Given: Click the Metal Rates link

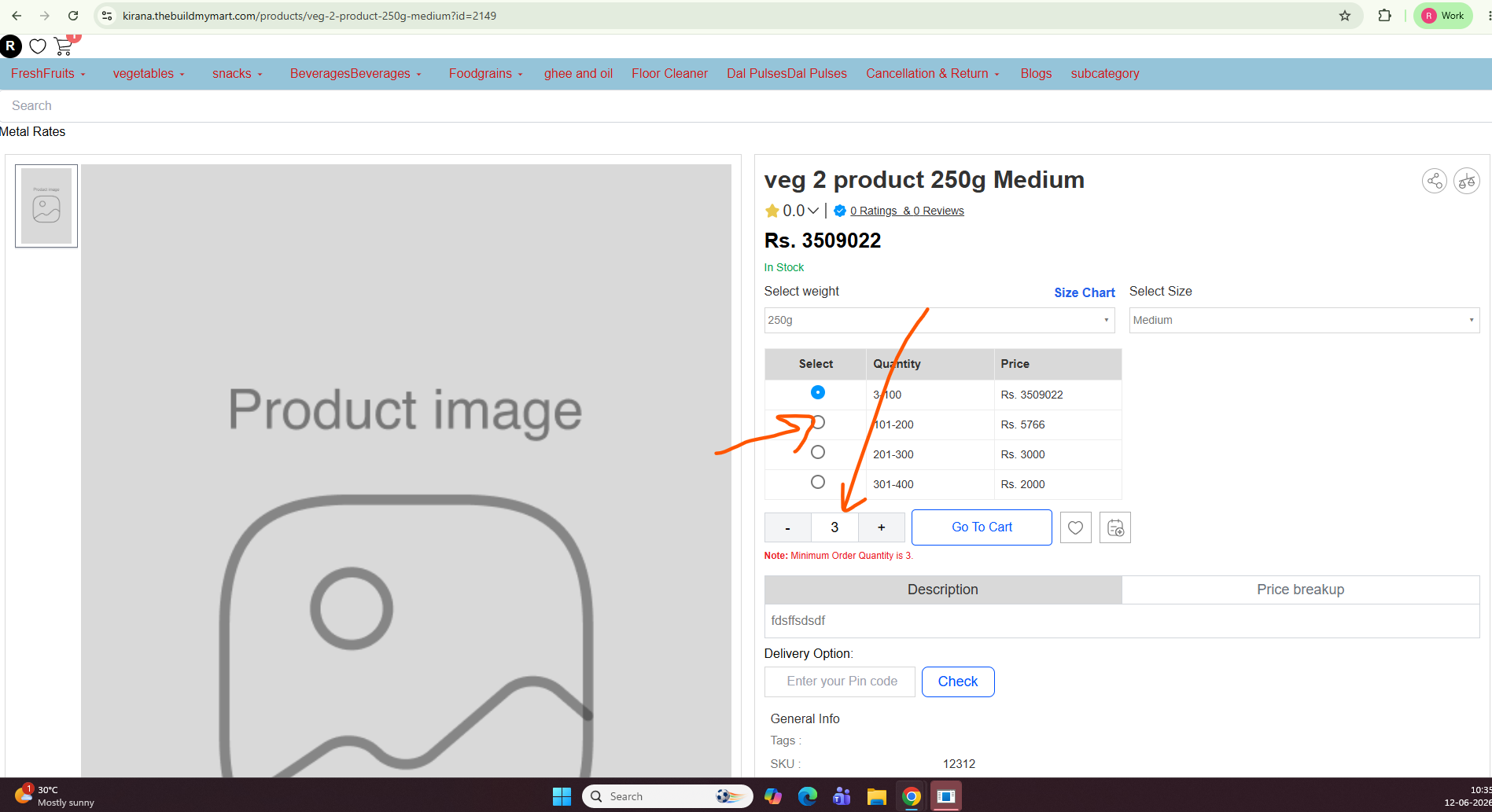Looking at the screenshot, I should click(x=33, y=131).
